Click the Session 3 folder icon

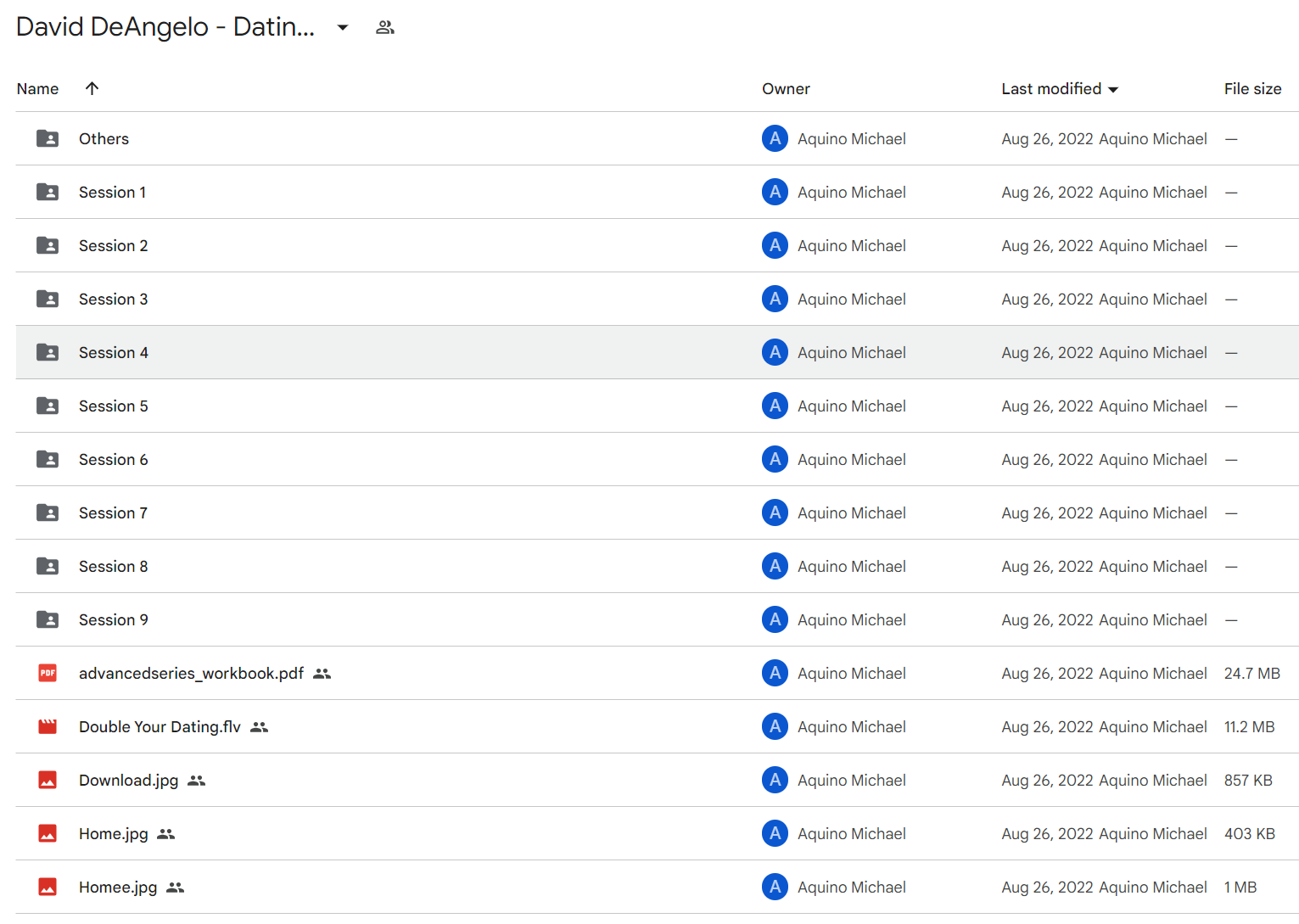pos(48,299)
